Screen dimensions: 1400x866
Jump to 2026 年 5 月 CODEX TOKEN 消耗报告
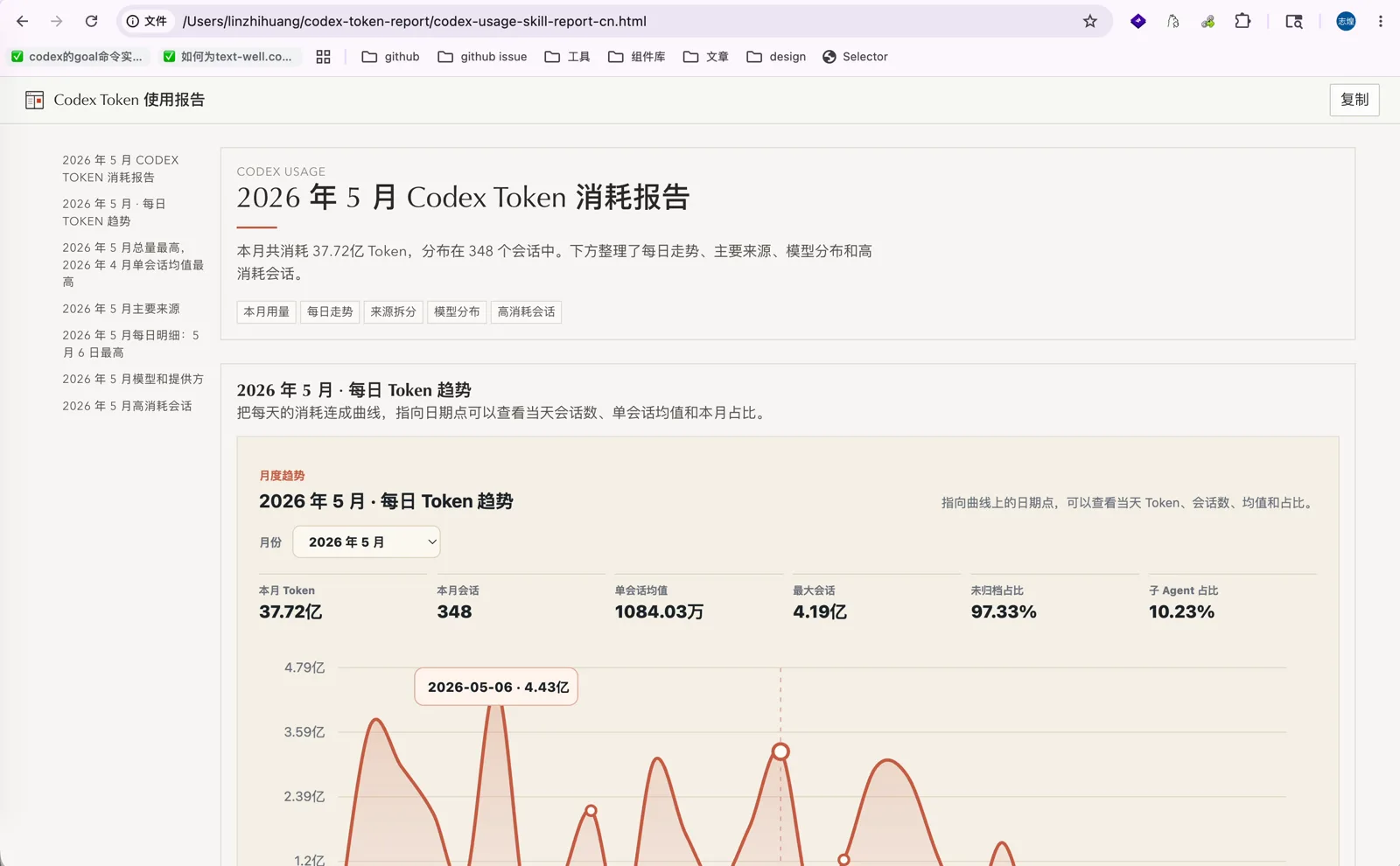(121, 169)
